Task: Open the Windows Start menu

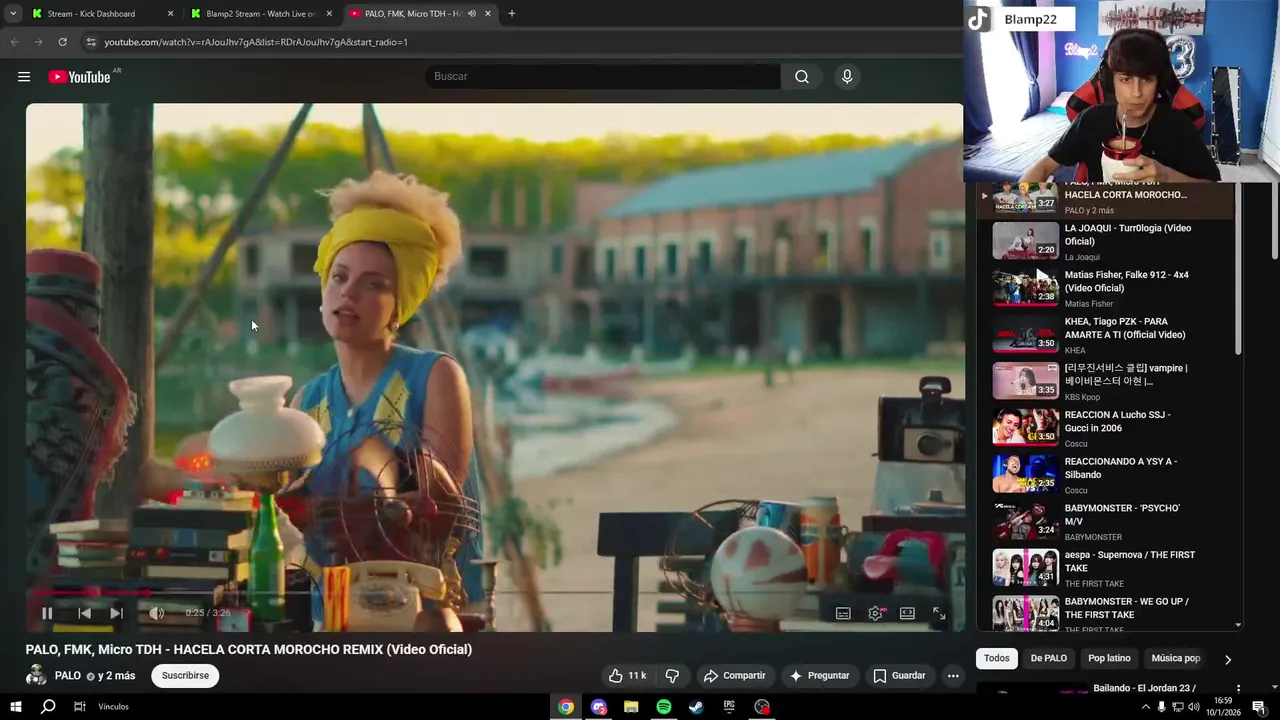Action: (15, 707)
